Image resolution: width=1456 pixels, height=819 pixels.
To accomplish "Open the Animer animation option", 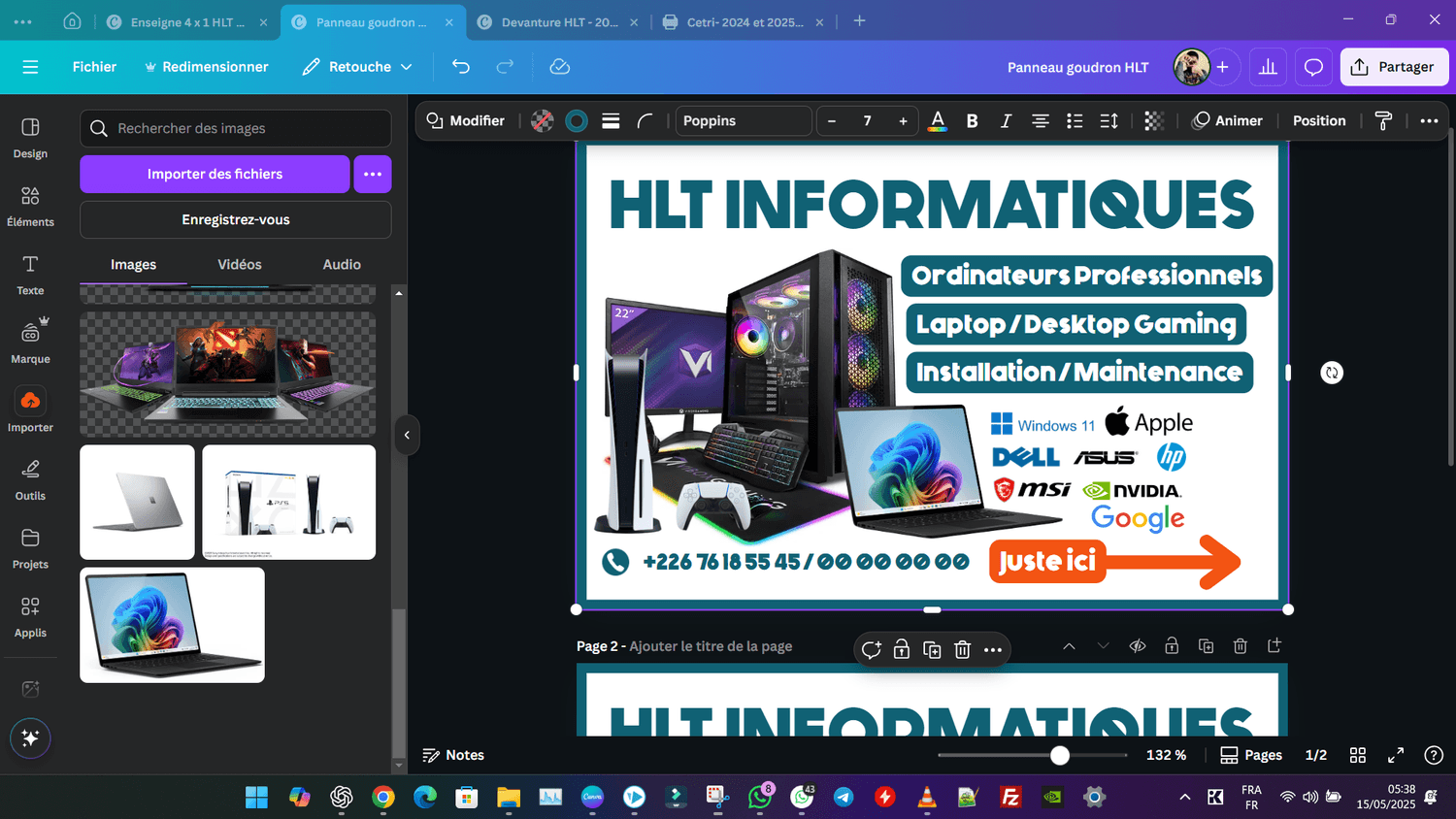I will click(1228, 120).
